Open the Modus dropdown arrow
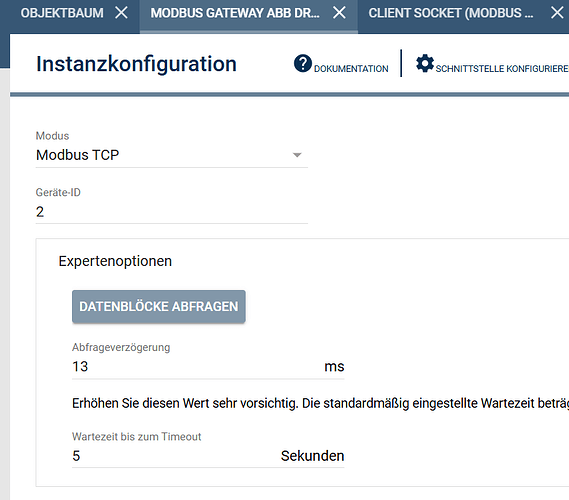The image size is (569, 500). point(297,155)
